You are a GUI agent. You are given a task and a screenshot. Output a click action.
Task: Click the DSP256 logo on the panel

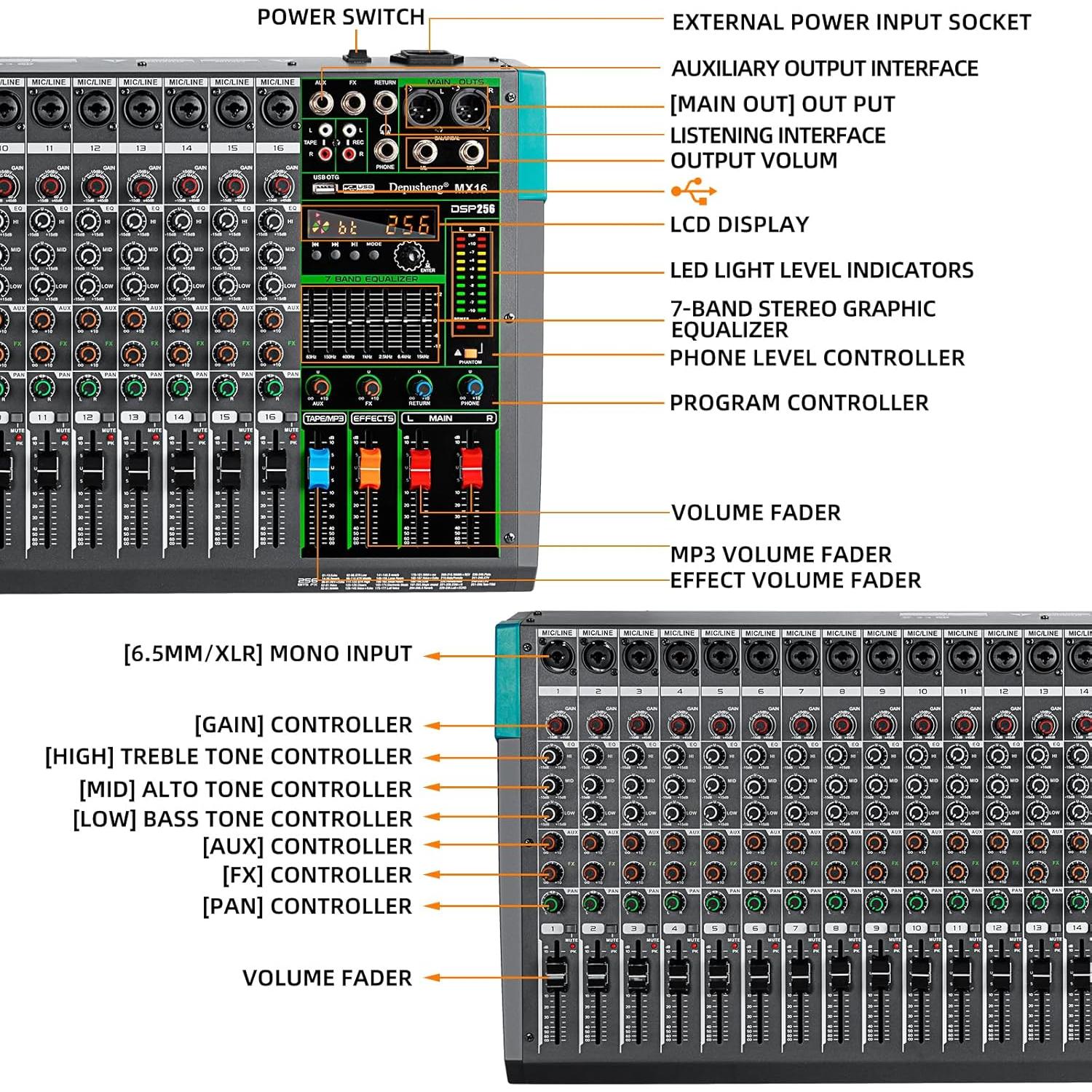[x=472, y=209]
